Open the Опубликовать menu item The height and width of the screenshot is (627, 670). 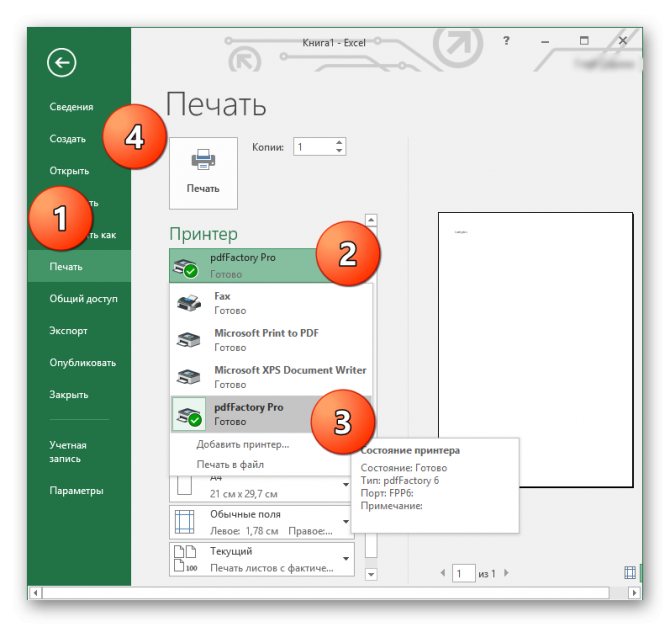coord(82,363)
